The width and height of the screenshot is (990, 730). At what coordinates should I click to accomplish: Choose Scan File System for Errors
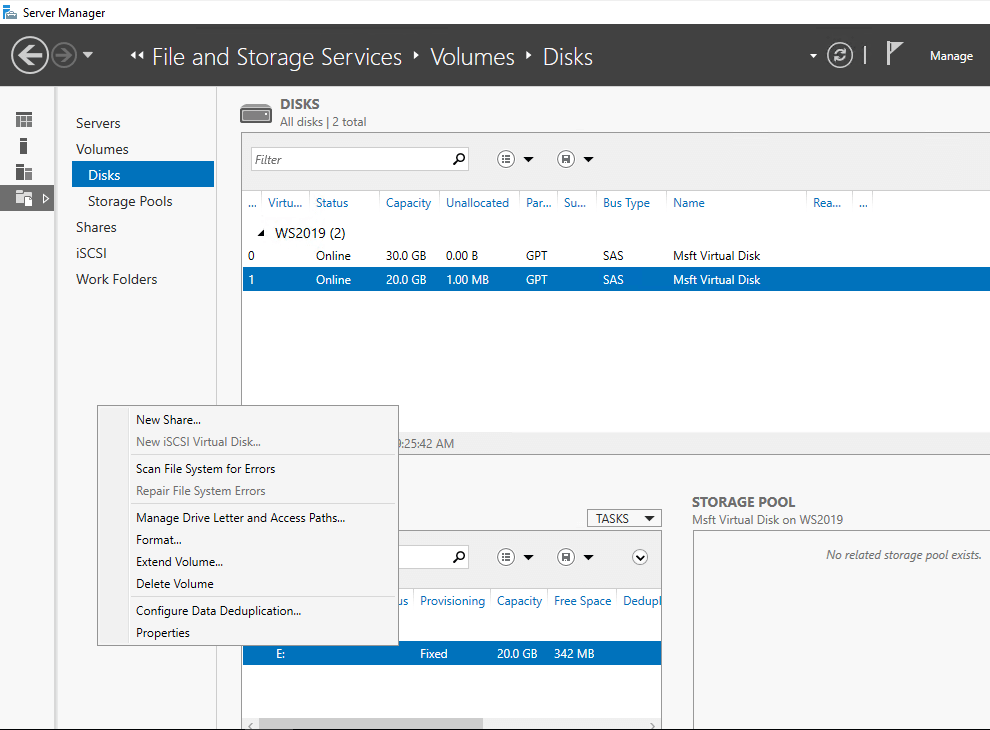(x=206, y=469)
